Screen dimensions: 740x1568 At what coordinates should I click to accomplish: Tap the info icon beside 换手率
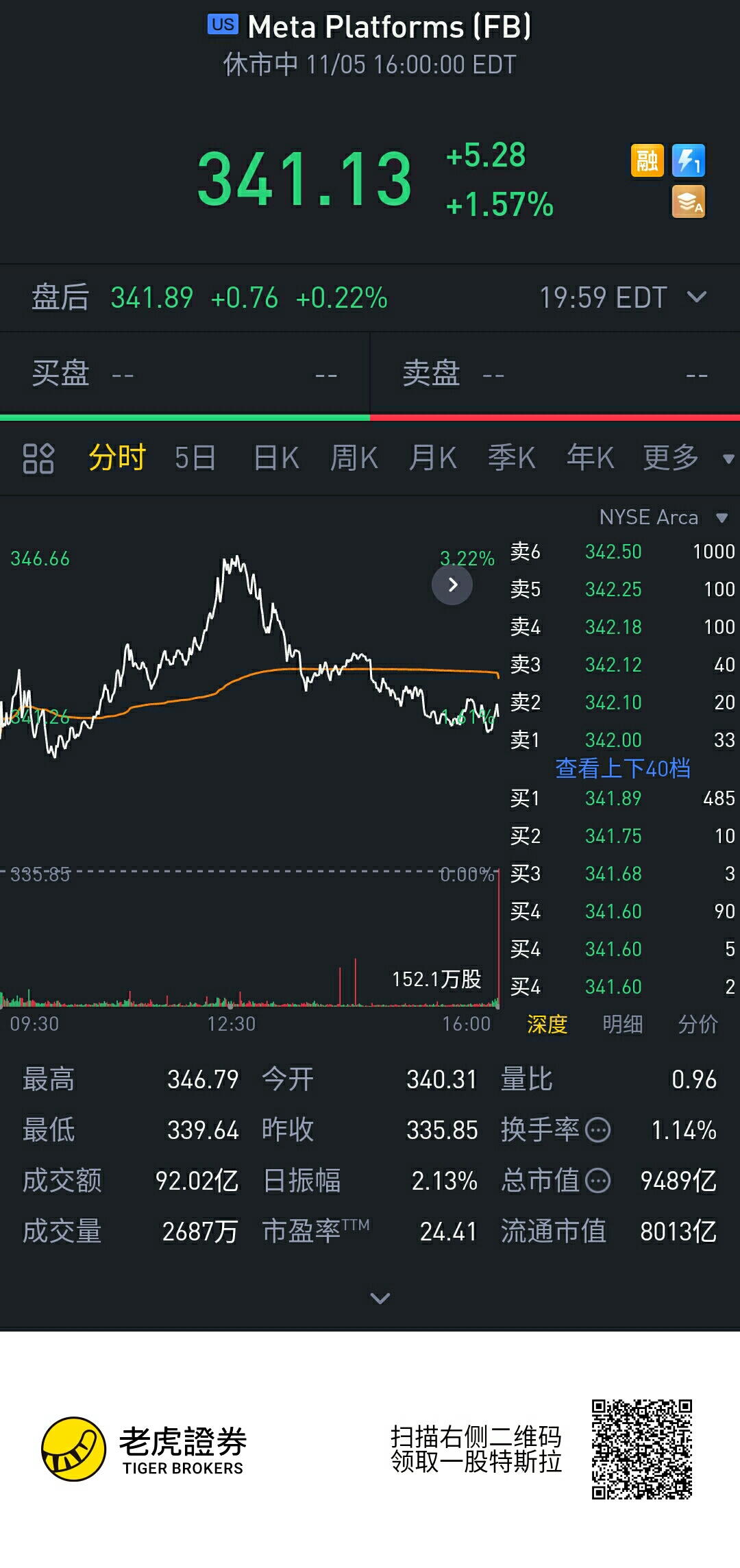pyautogui.click(x=598, y=1129)
